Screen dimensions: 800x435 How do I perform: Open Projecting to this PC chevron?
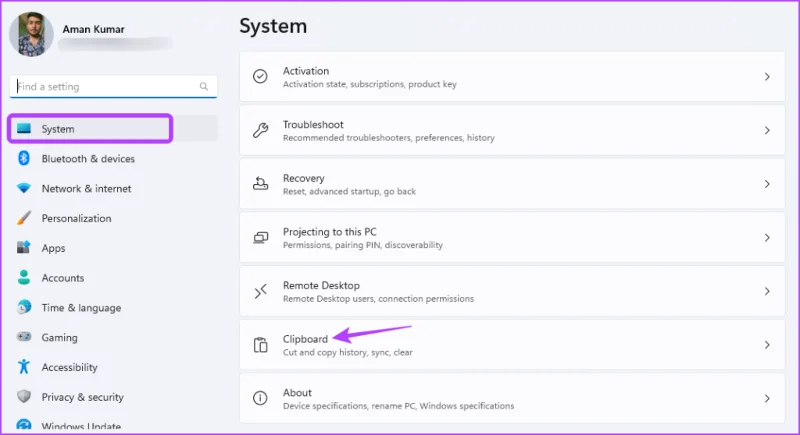[x=767, y=238]
